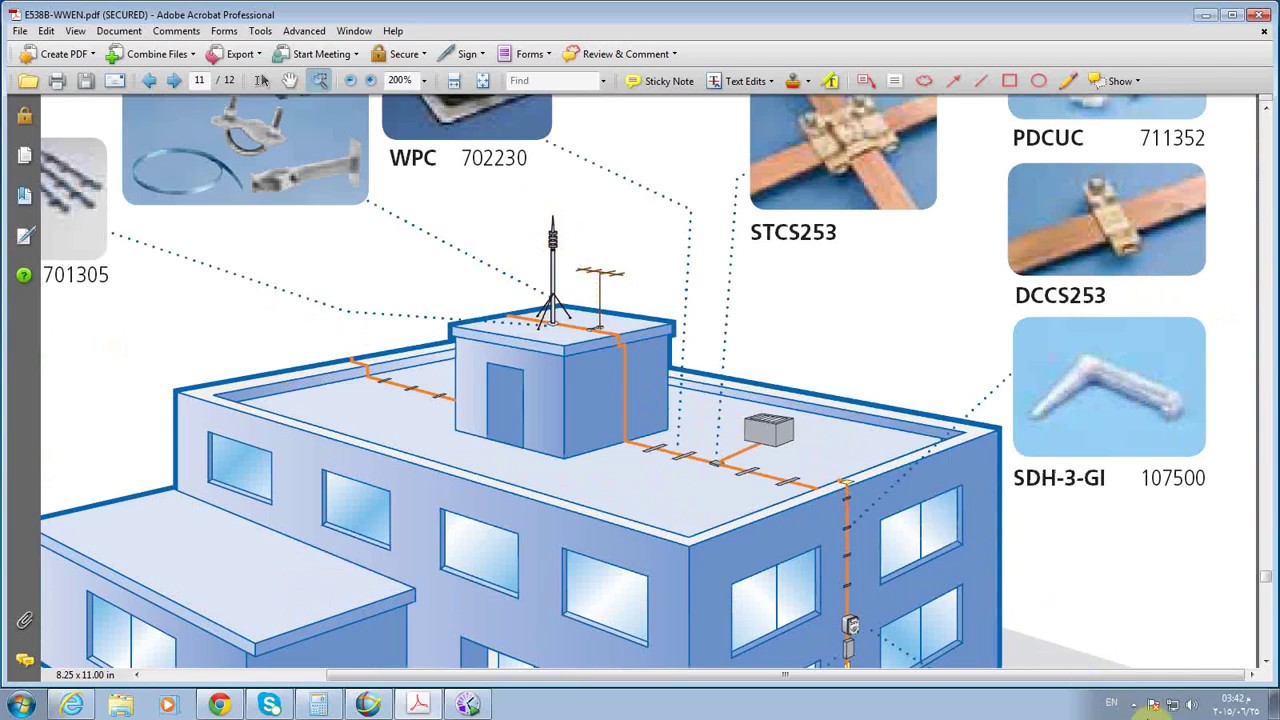Click the page number field

[x=199, y=81]
